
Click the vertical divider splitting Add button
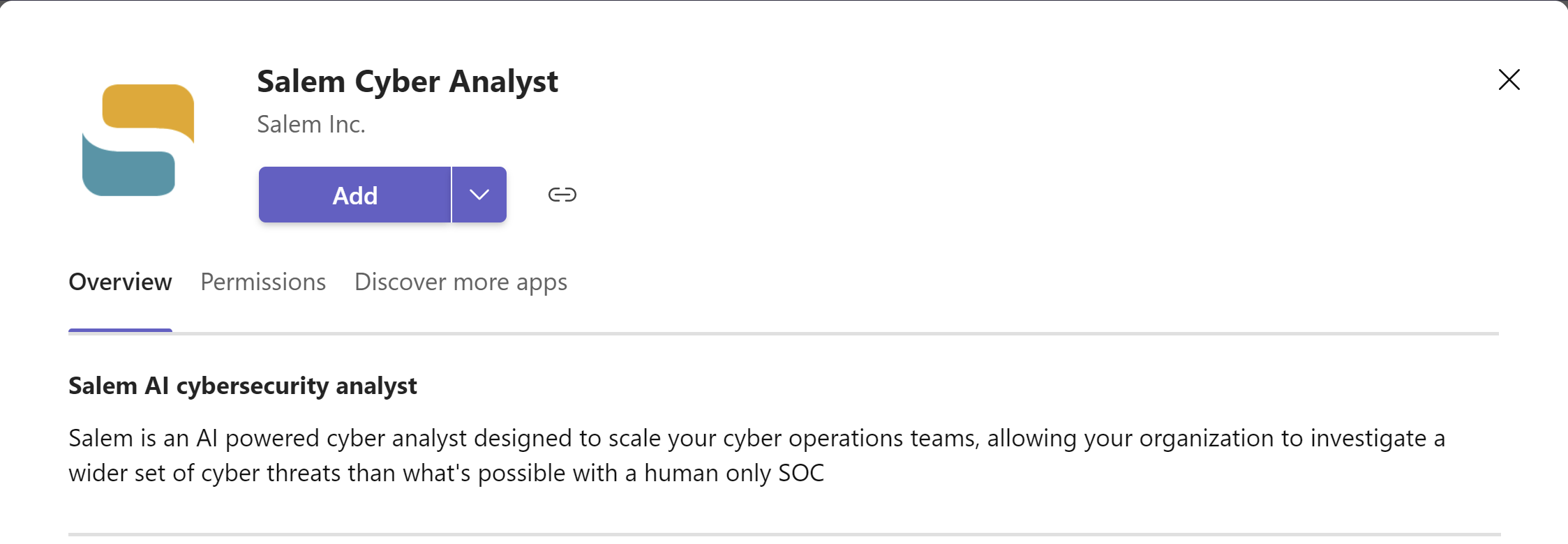(451, 195)
